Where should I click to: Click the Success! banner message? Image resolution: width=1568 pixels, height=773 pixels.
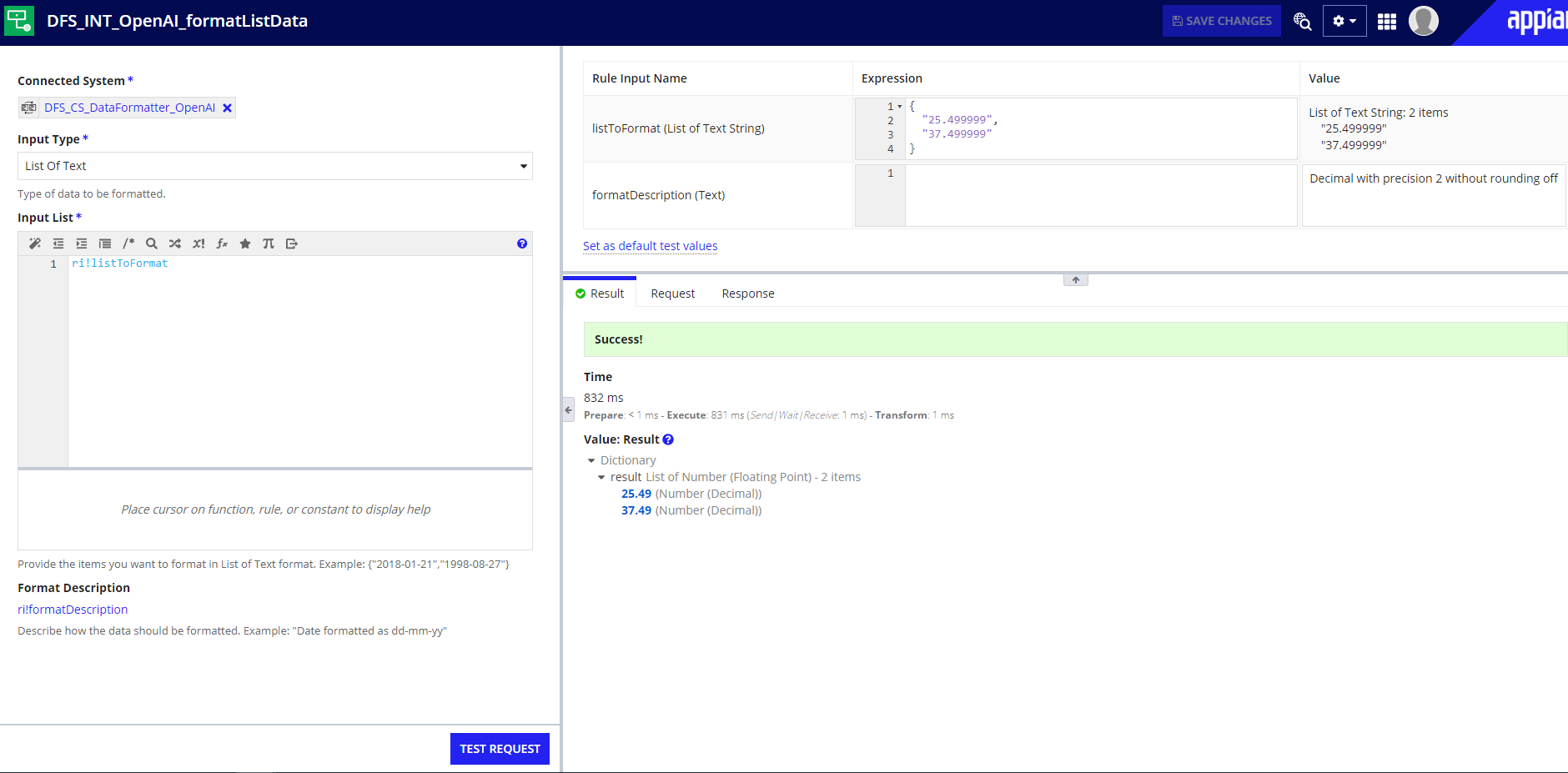[1075, 339]
